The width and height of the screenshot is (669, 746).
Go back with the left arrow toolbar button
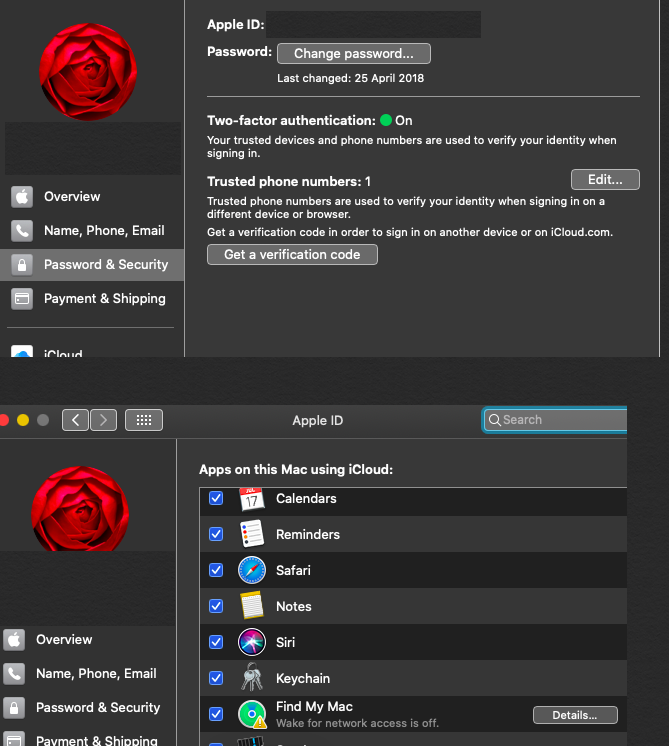[75, 420]
